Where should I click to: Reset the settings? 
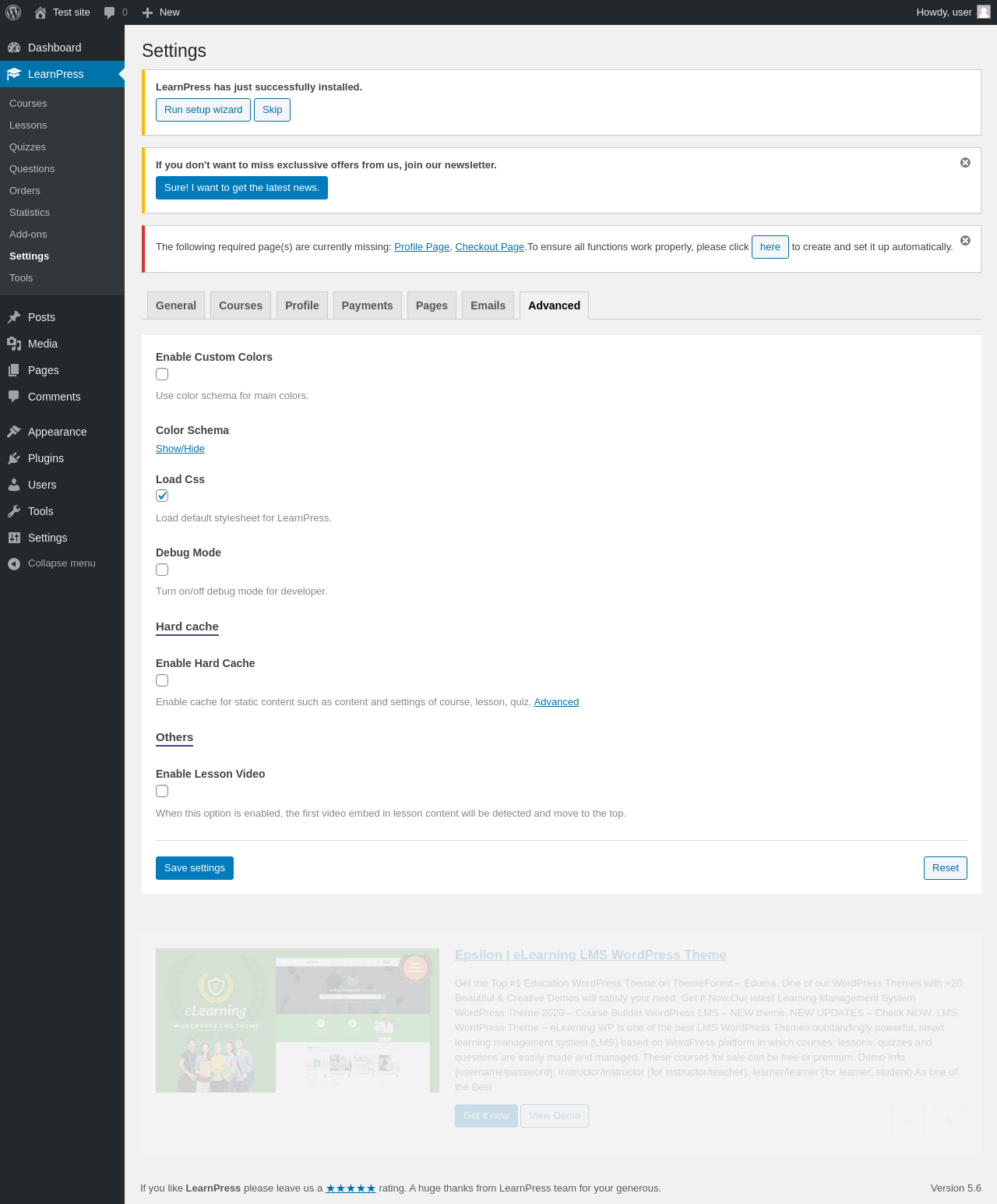pyautogui.click(x=946, y=868)
